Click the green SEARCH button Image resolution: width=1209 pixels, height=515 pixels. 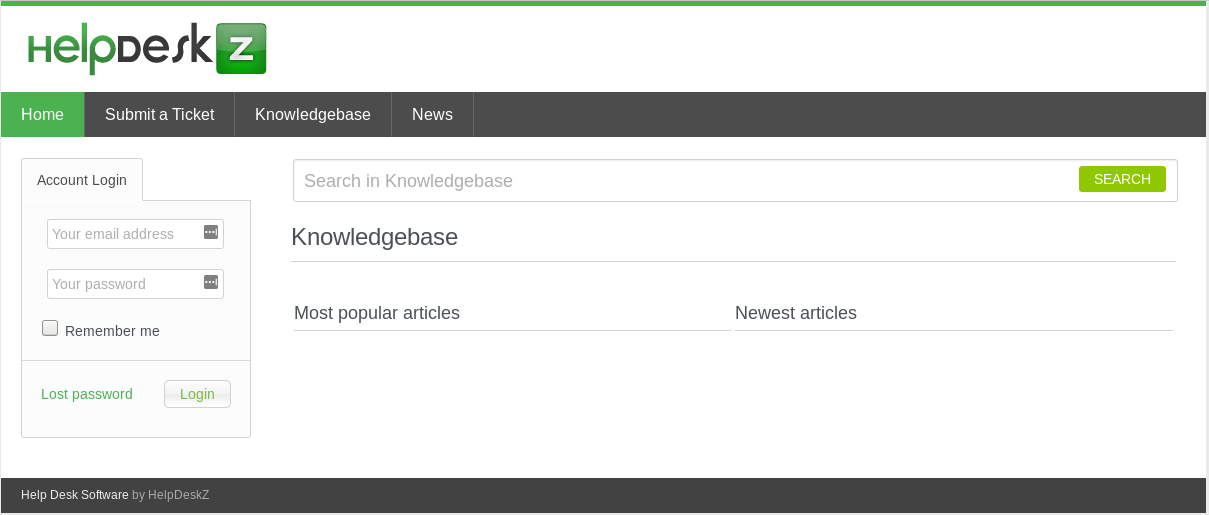[x=1121, y=179]
